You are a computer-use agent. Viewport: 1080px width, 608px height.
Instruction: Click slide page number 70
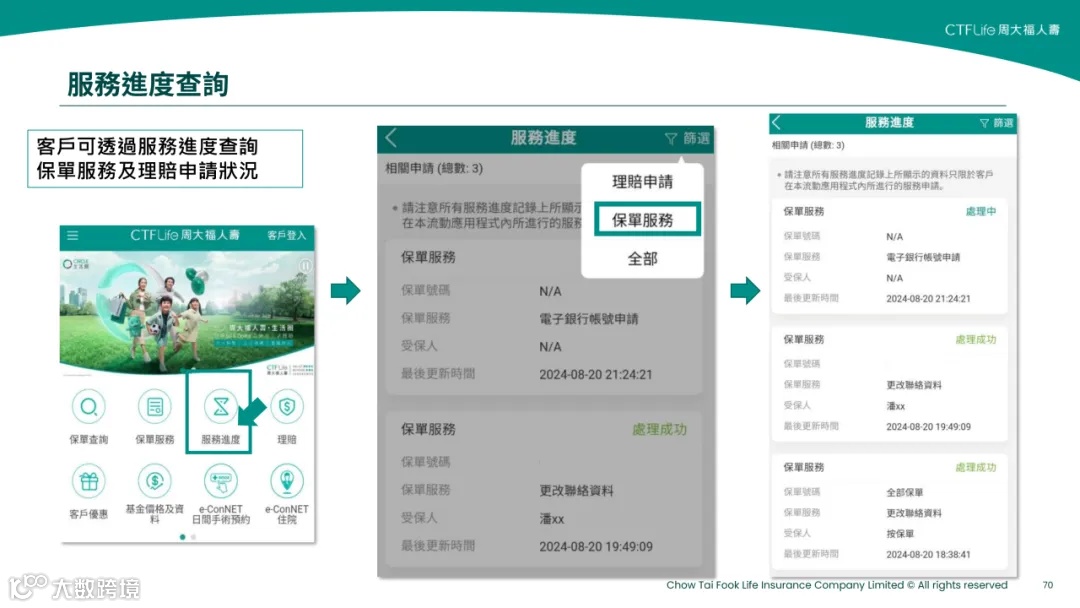coord(1048,585)
